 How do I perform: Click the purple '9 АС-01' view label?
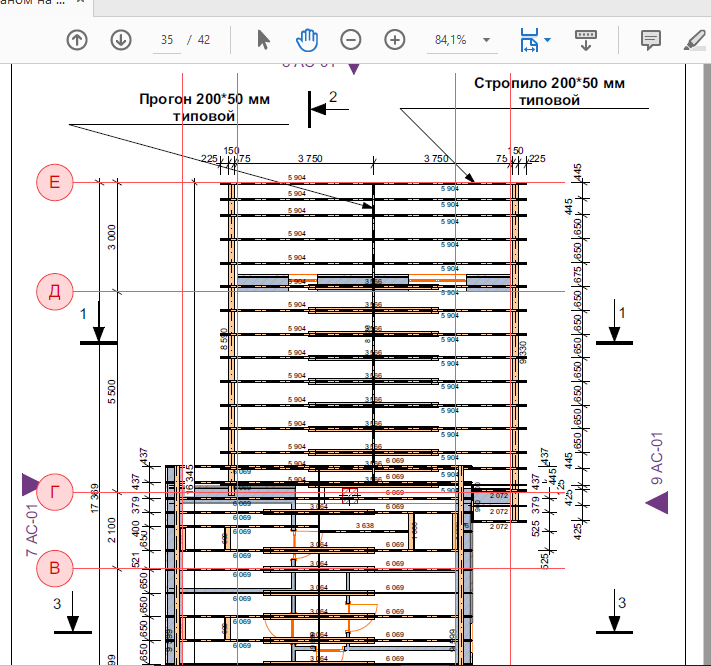pos(657,458)
